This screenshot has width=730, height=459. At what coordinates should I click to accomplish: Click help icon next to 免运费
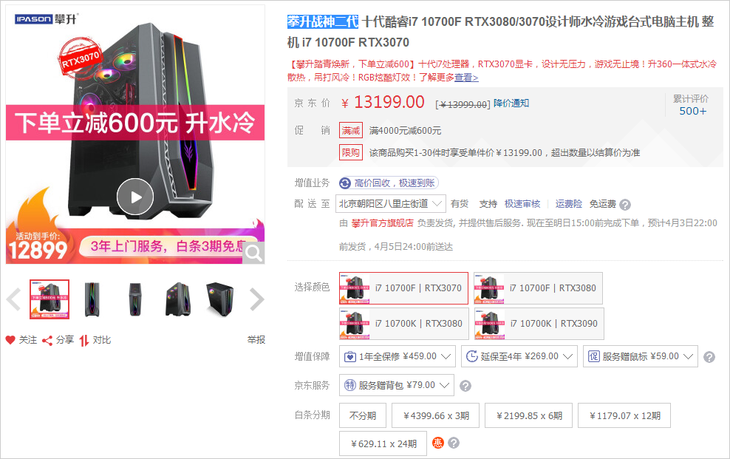[x=625, y=204]
